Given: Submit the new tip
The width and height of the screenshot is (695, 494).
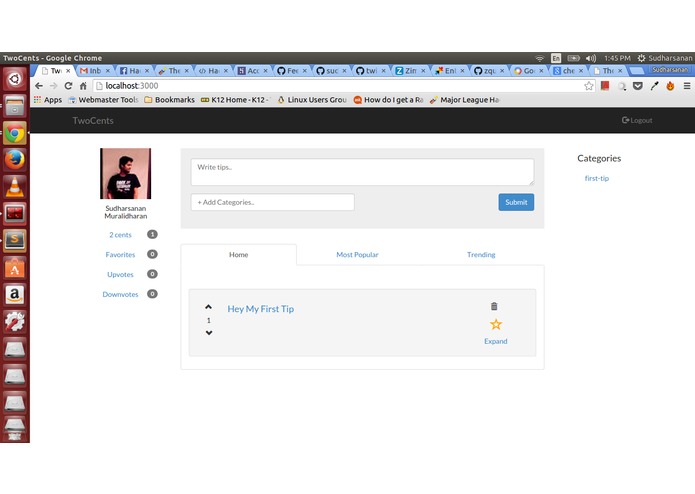Looking at the screenshot, I should (516, 202).
